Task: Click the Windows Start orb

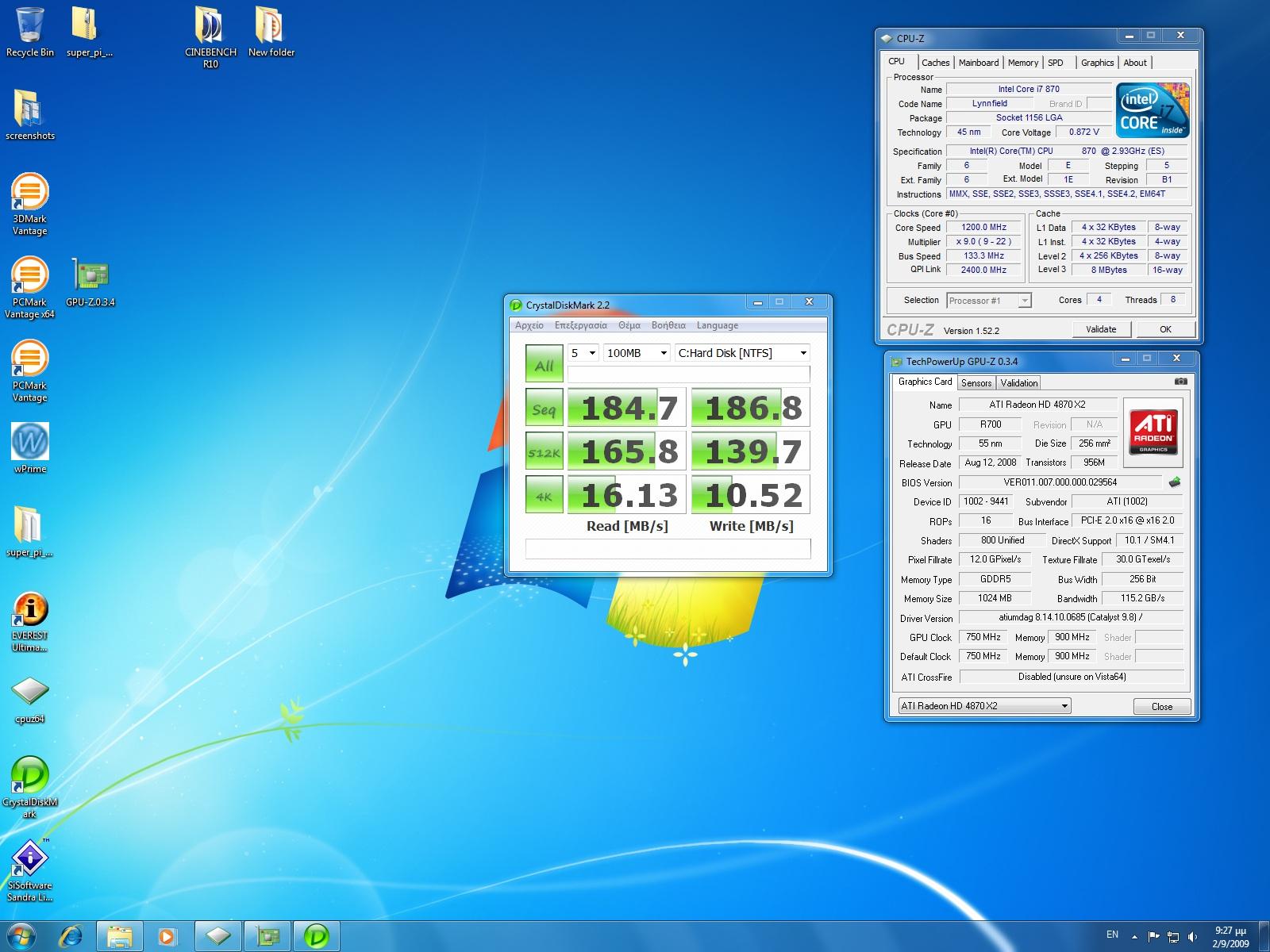Action: click(21, 936)
